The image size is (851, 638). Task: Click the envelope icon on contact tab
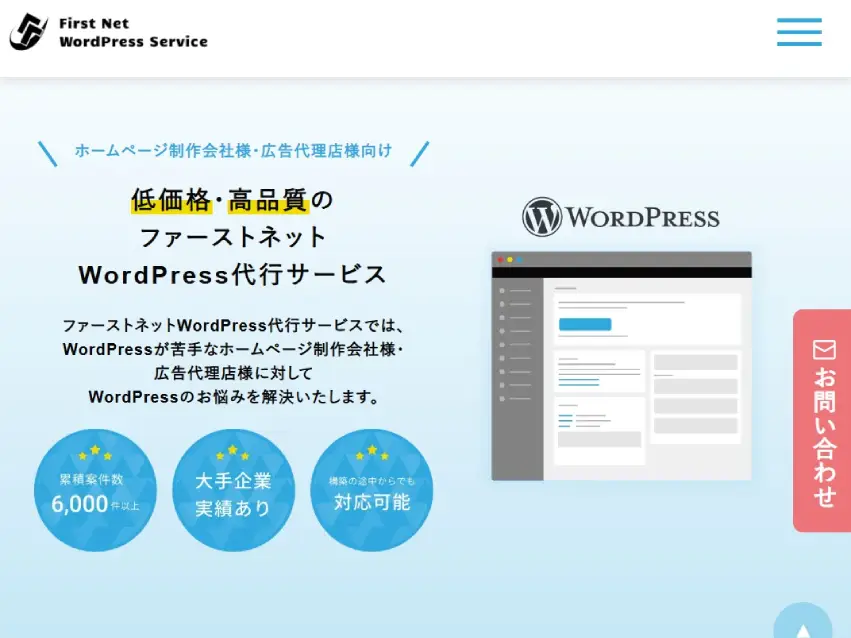click(824, 350)
